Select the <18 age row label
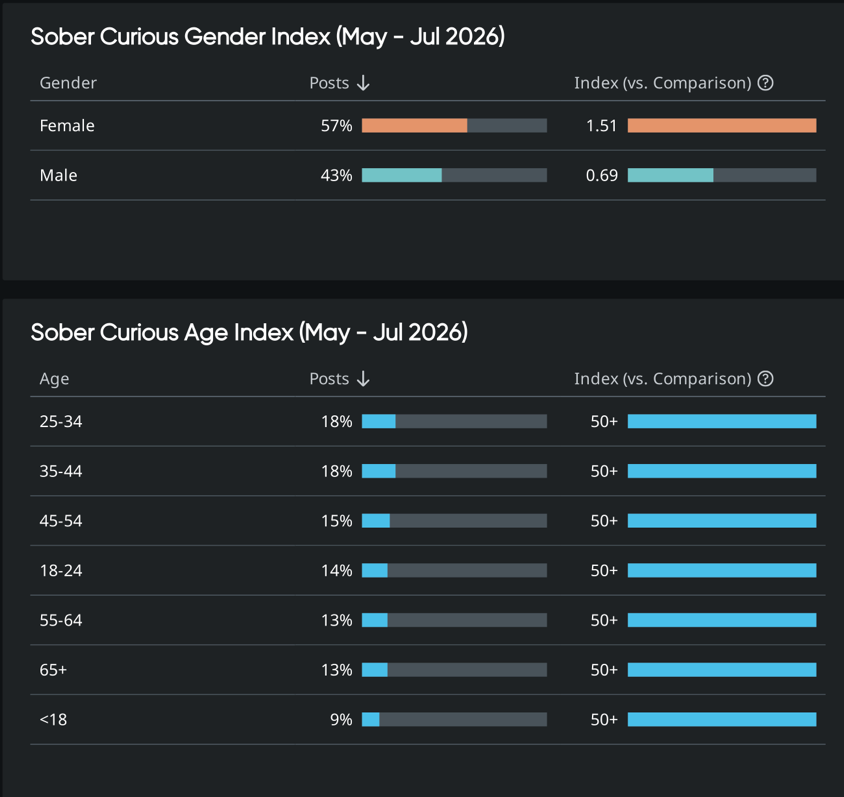 [x=53, y=720]
